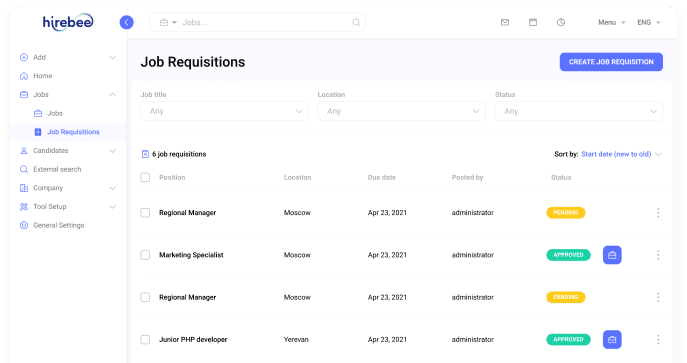Check the Junior PHP developer row checkbox
This screenshot has height=363, width=687.
coord(145,339)
